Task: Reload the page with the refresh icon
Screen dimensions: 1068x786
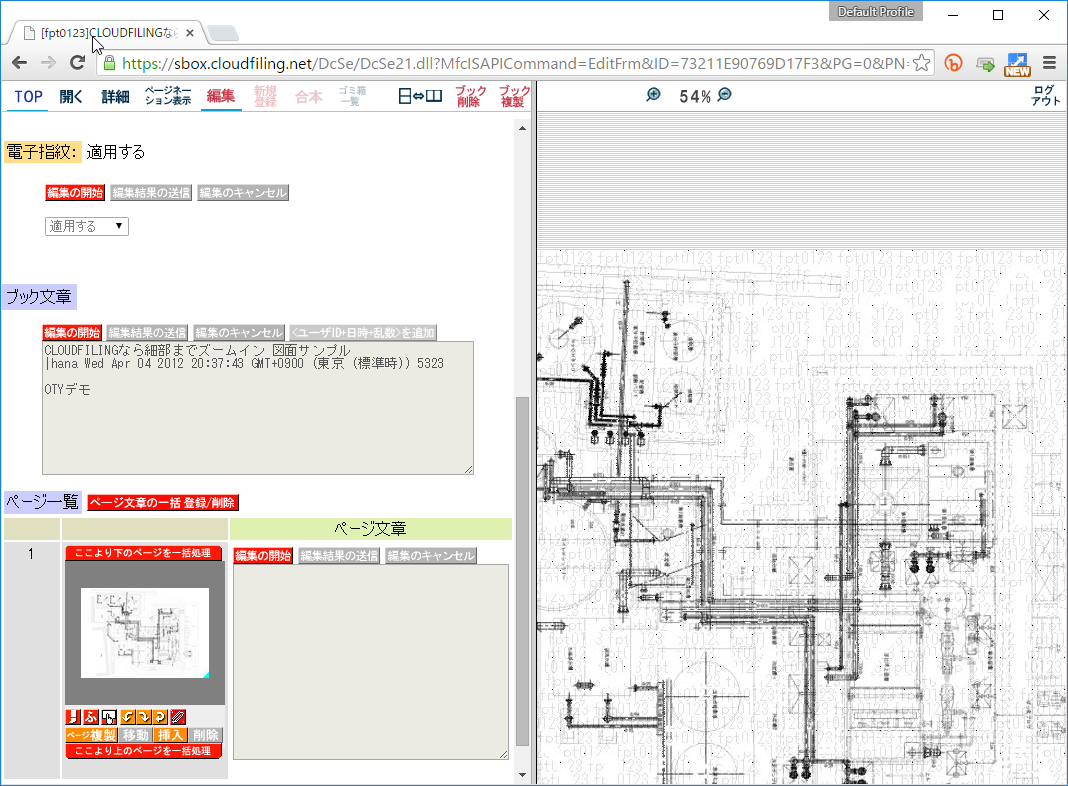Action: coord(78,63)
